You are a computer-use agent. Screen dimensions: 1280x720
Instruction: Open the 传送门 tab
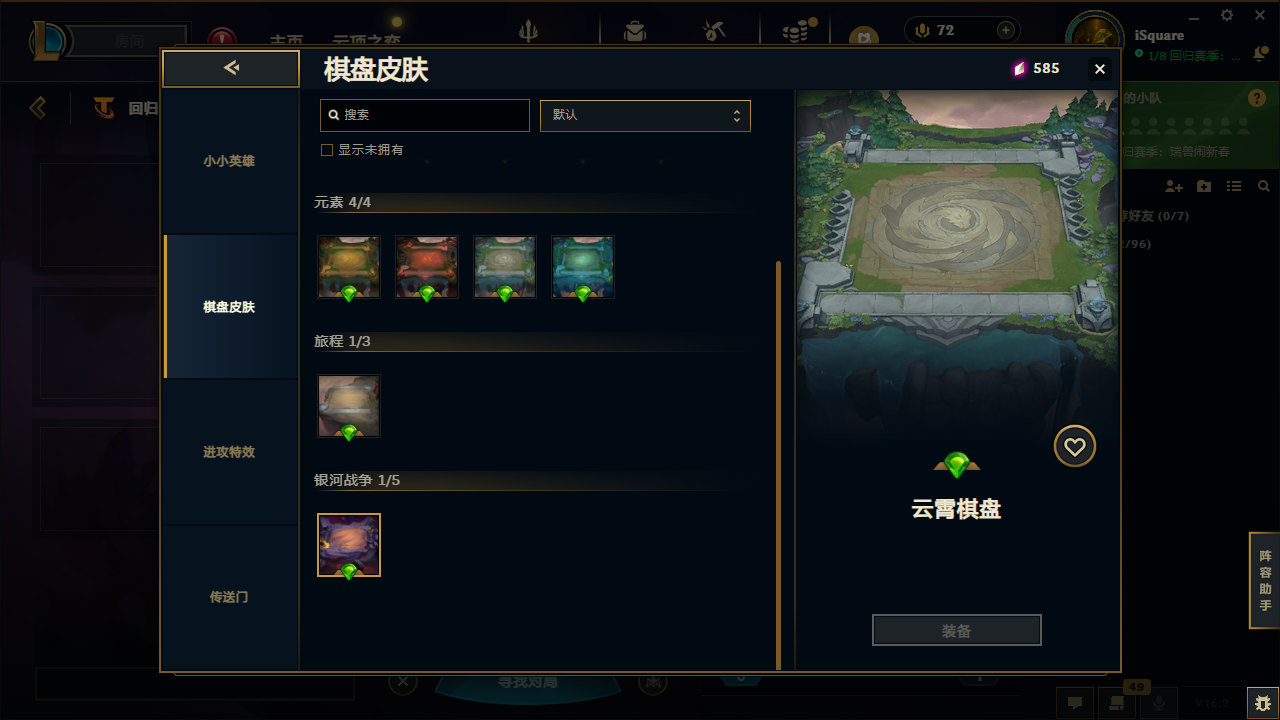(229, 597)
